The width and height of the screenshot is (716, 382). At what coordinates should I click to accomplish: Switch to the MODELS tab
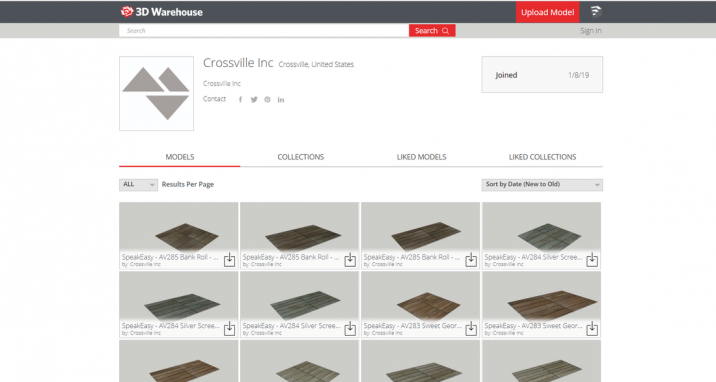click(179, 157)
